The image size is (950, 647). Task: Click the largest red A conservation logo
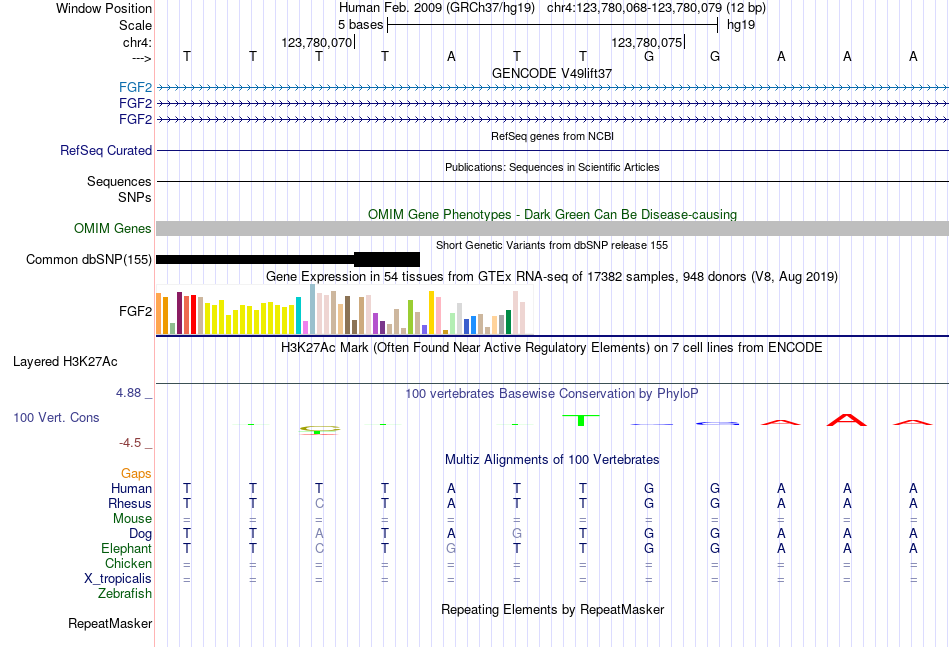click(x=847, y=420)
